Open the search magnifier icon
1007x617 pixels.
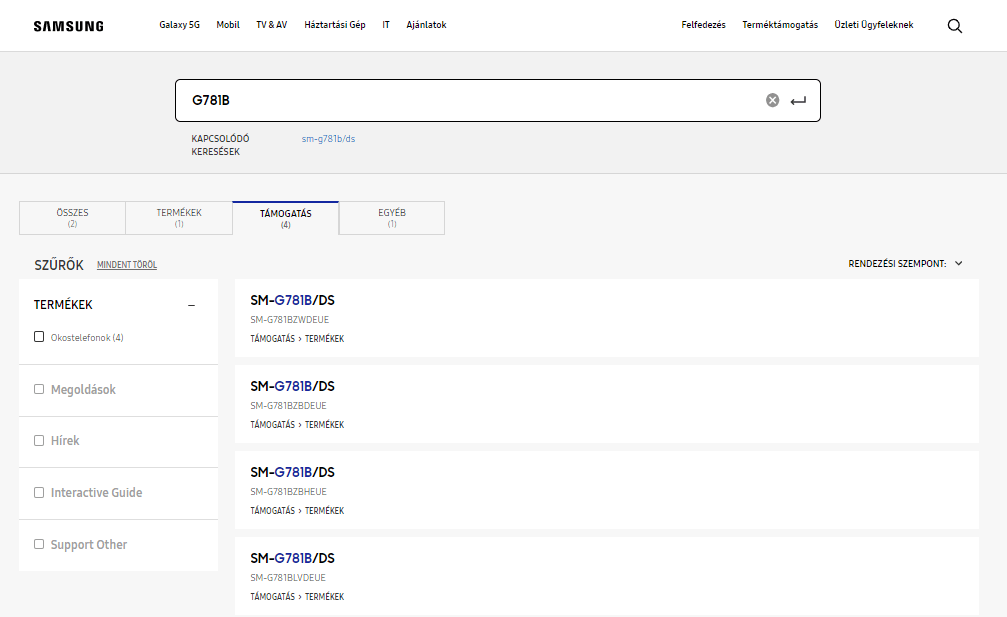[954, 26]
